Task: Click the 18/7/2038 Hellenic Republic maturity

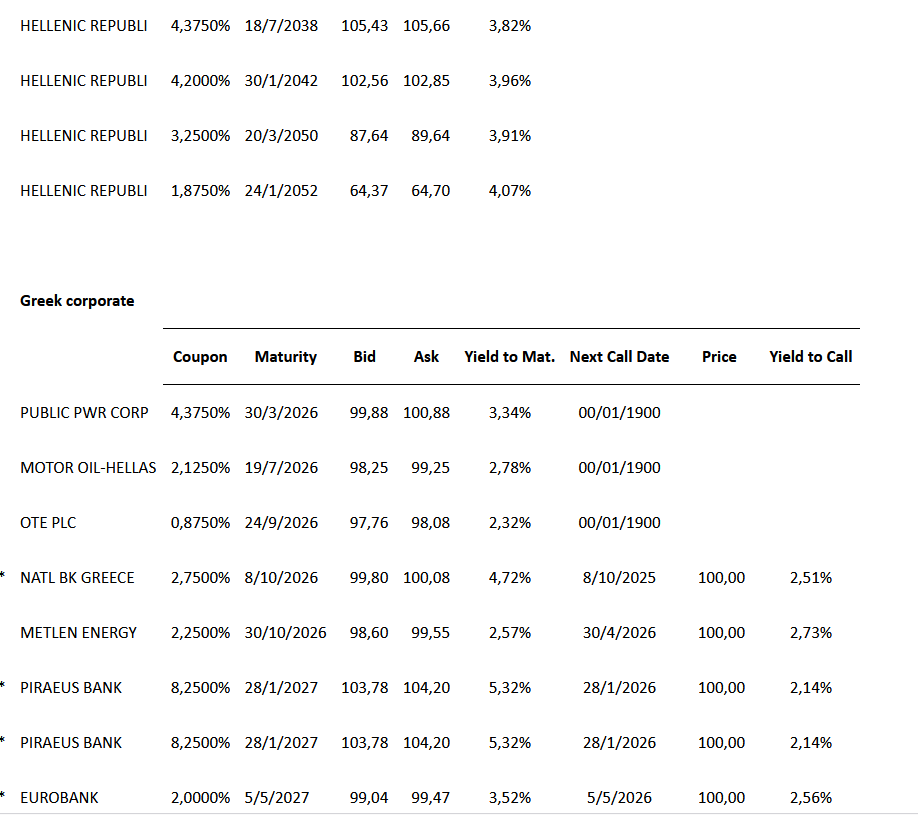Action: (281, 26)
